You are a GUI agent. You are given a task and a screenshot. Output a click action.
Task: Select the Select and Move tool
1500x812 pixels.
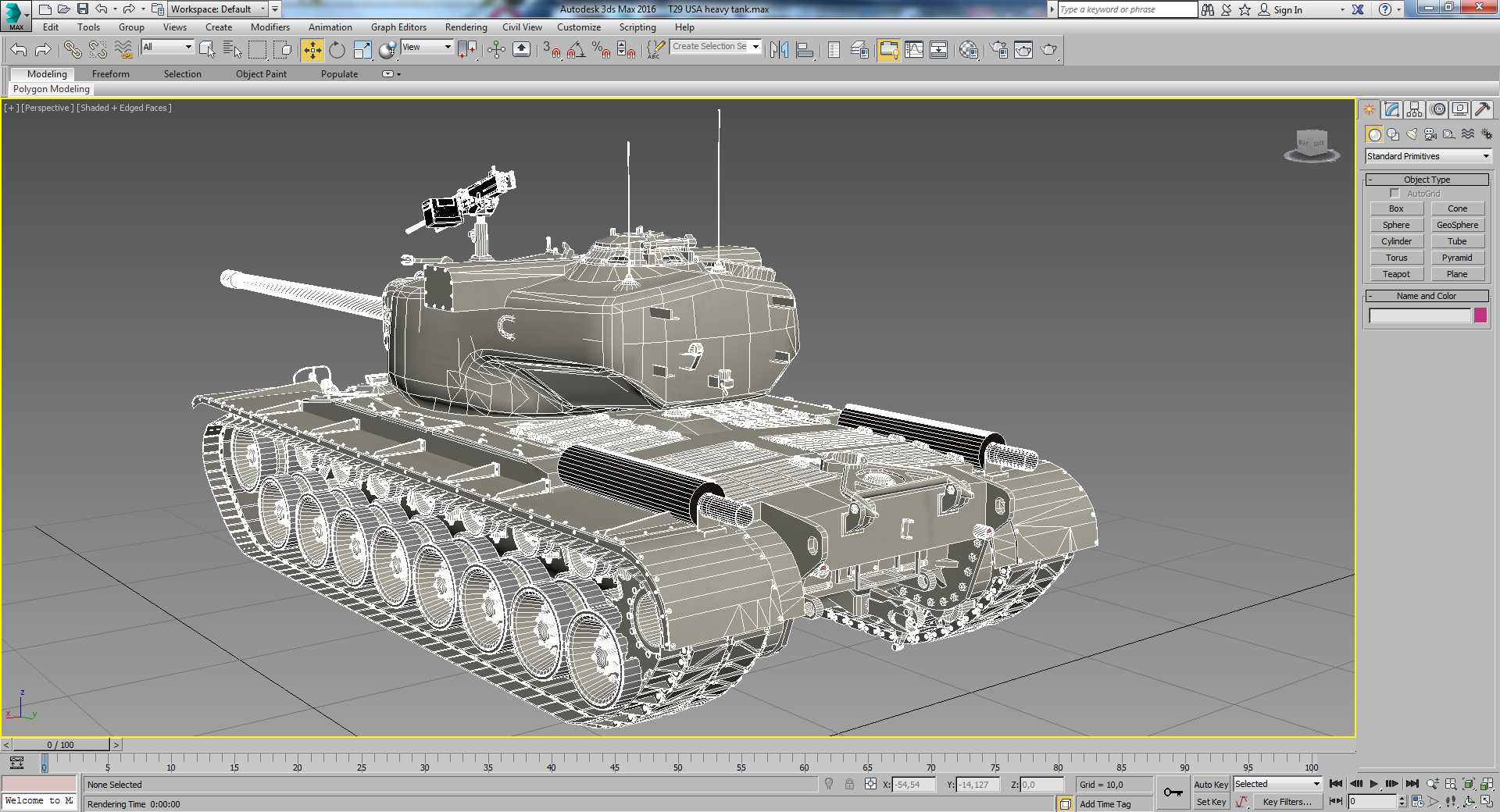312,49
